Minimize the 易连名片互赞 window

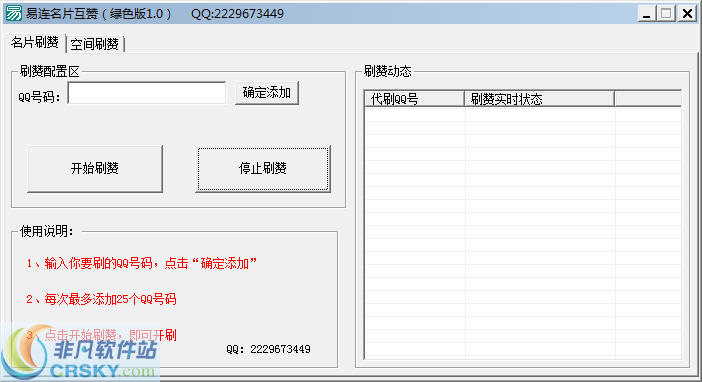point(646,14)
